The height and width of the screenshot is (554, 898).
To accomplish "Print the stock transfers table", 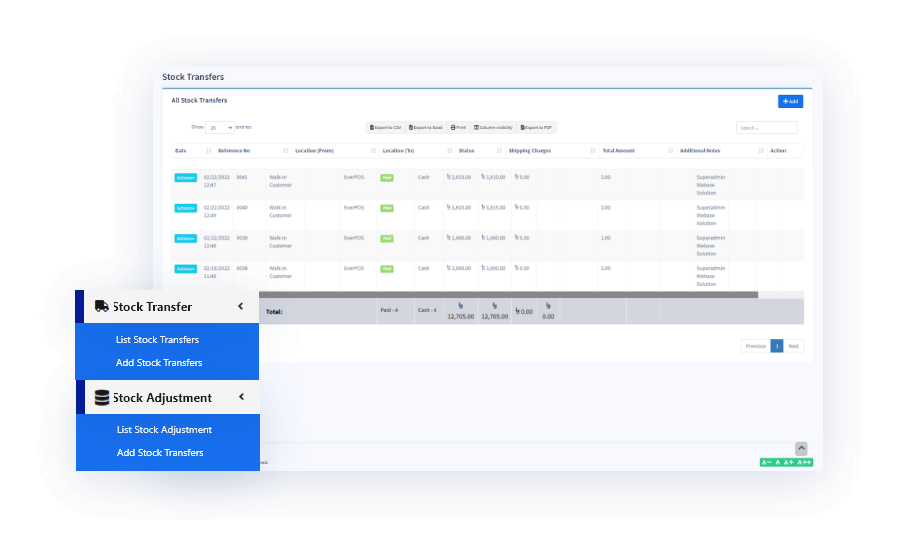I will coord(459,128).
